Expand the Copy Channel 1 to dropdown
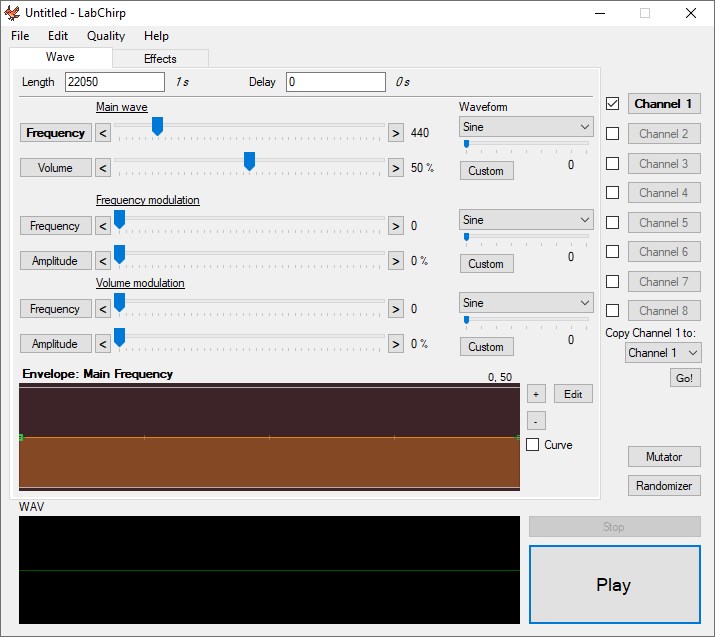The image size is (715, 637). pyautogui.click(x=663, y=353)
